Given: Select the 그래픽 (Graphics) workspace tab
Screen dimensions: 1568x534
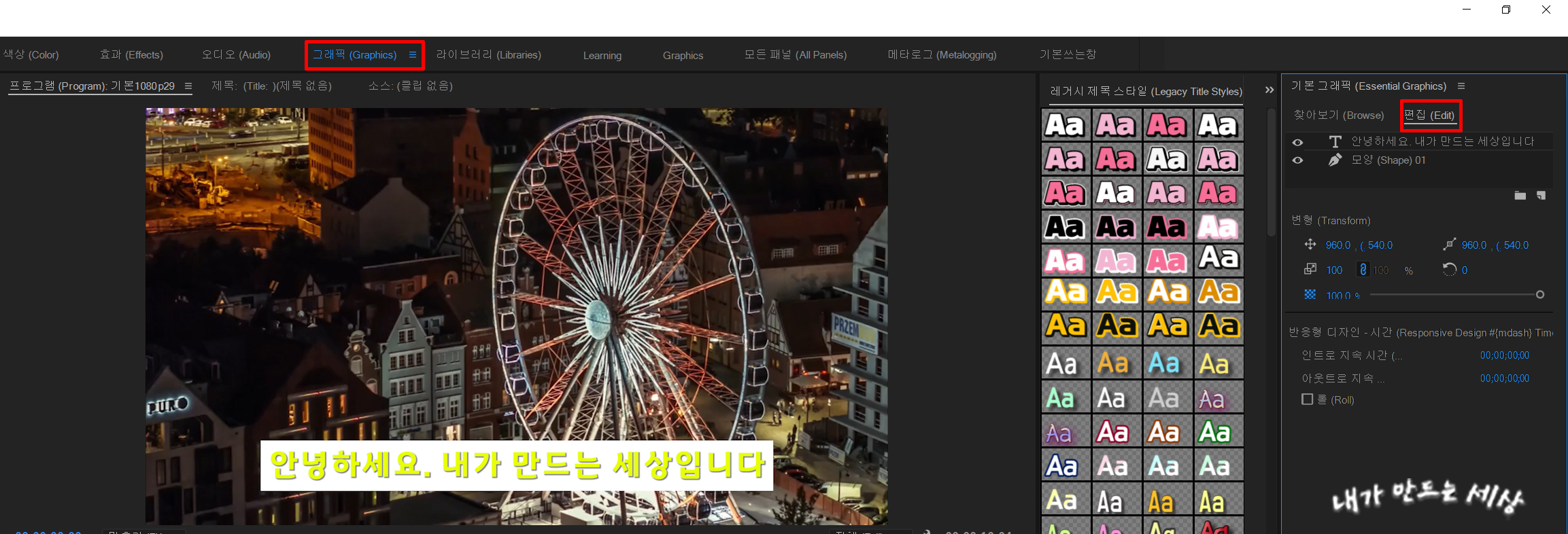Looking at the screenshot, I should coord(354,55).
